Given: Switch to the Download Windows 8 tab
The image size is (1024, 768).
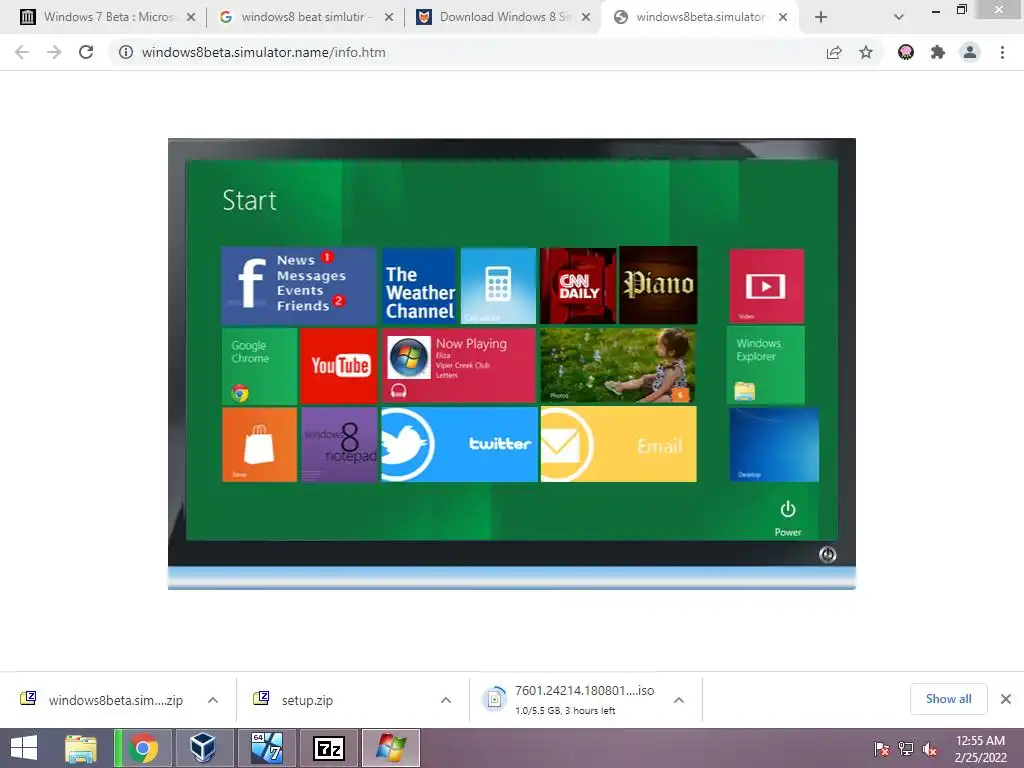Looking at the screenshot, I should 502,17.
